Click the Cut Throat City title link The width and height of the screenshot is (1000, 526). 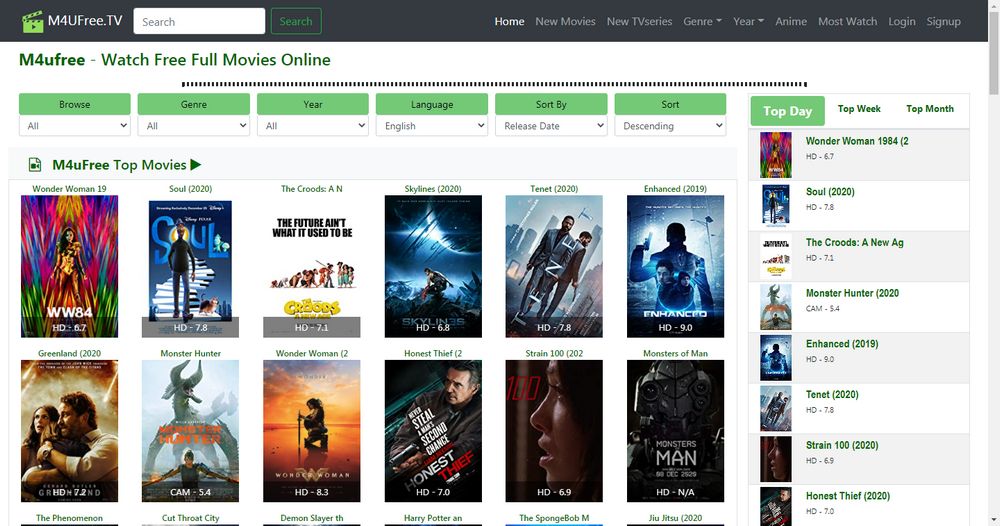pos(190,518)
